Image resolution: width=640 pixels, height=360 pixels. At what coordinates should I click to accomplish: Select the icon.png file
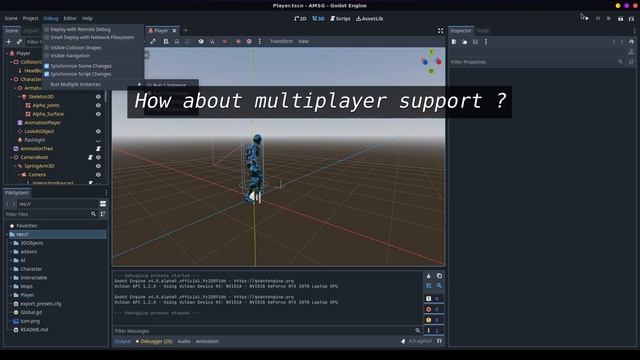coord(30,321)
